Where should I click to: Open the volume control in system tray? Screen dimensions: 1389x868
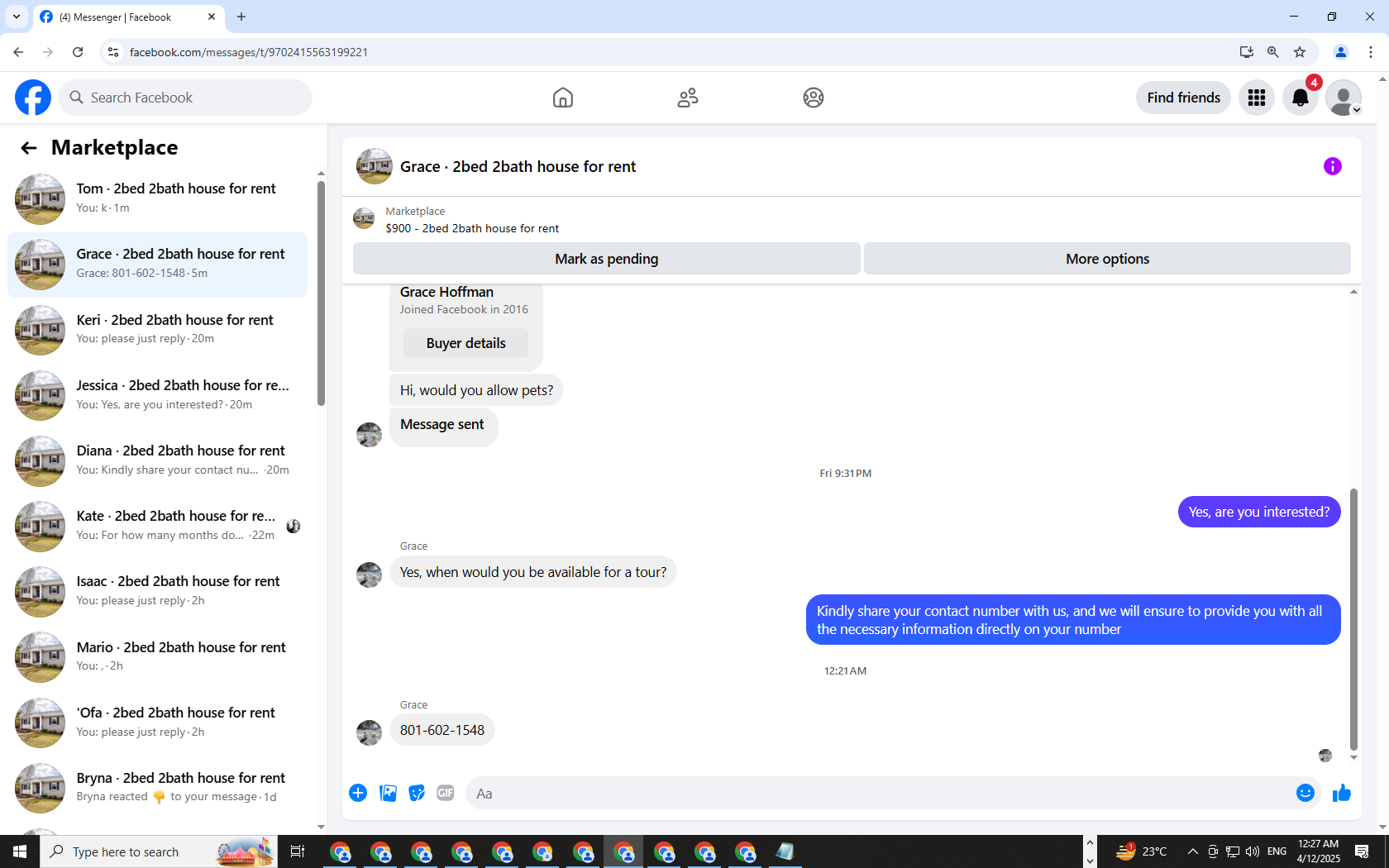coord(1253,851)
